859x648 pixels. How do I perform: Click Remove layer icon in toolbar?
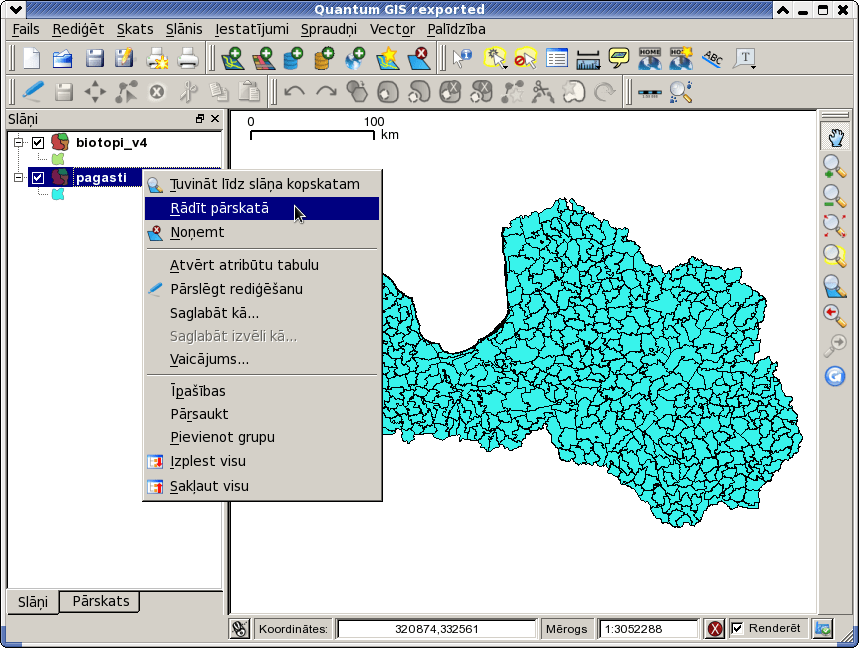(419, 58)
